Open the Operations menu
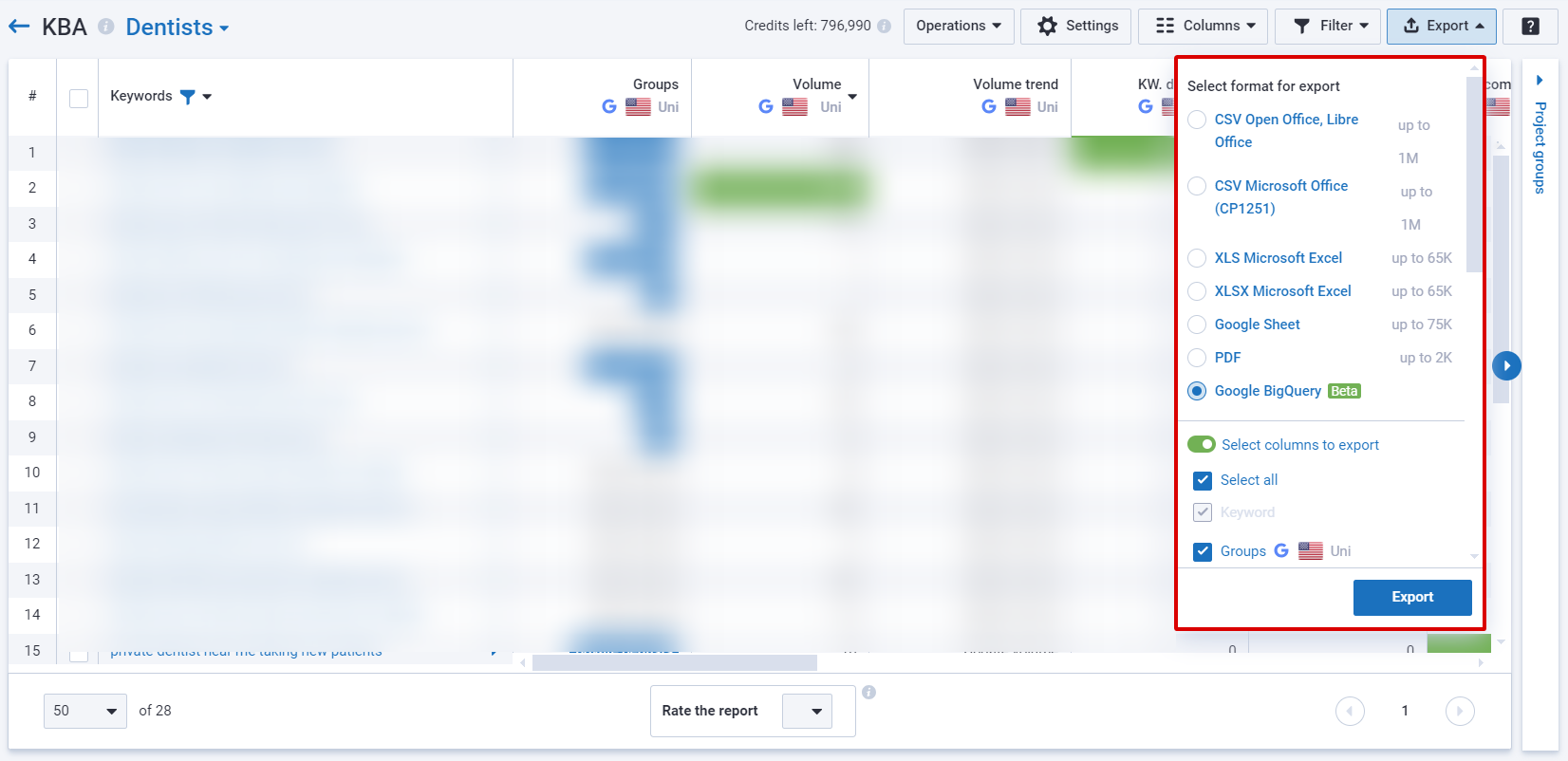The width and height of the screenshot is (1568, 761). click(958, 27)
